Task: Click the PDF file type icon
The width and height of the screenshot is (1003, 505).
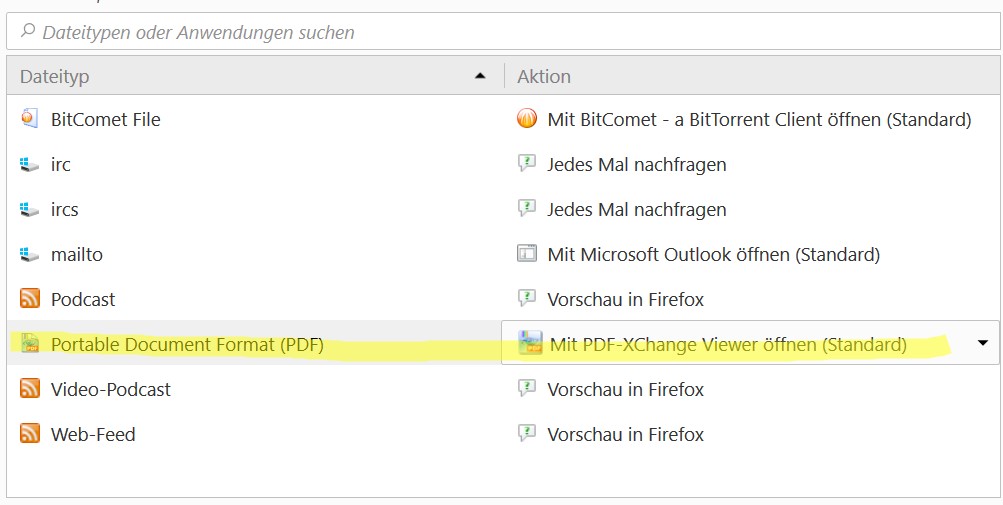Action: tap(30, 344)
